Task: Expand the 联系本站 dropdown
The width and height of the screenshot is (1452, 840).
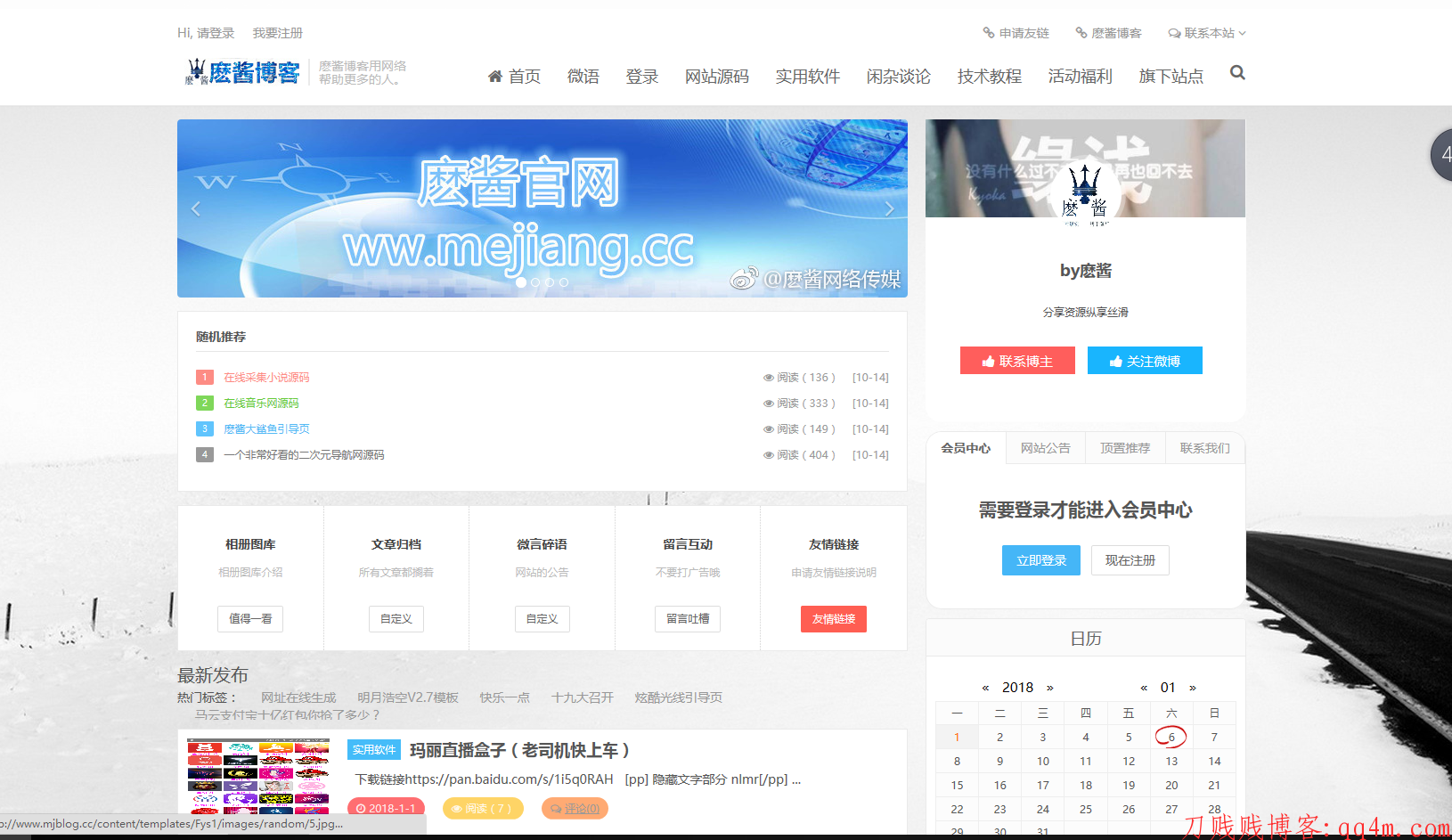Action: click(1207, 33)
